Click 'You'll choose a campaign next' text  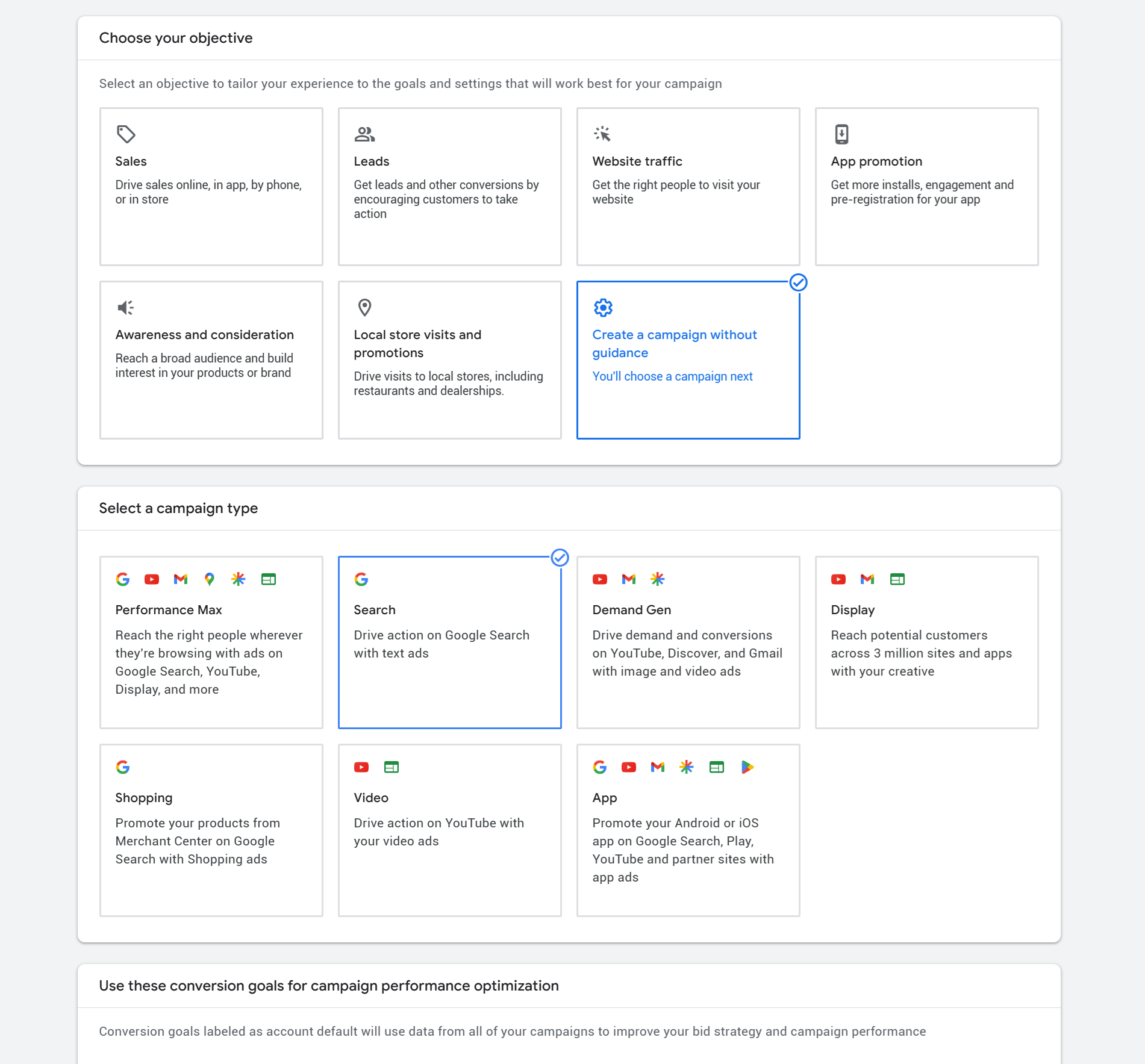click(673, 376)
